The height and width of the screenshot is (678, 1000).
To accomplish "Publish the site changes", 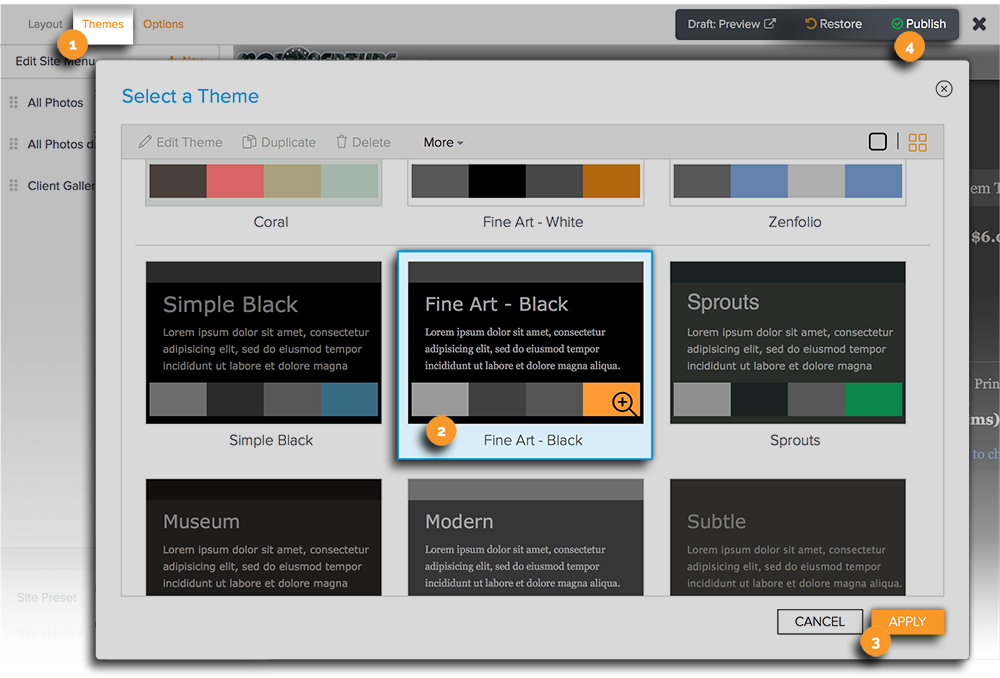I will 918,24.
